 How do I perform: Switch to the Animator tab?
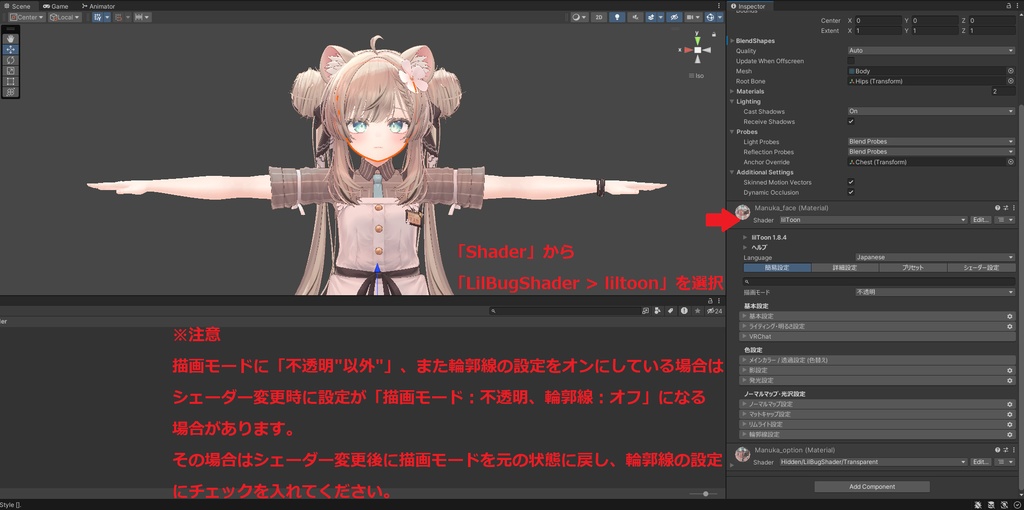[x=99, y=6]
